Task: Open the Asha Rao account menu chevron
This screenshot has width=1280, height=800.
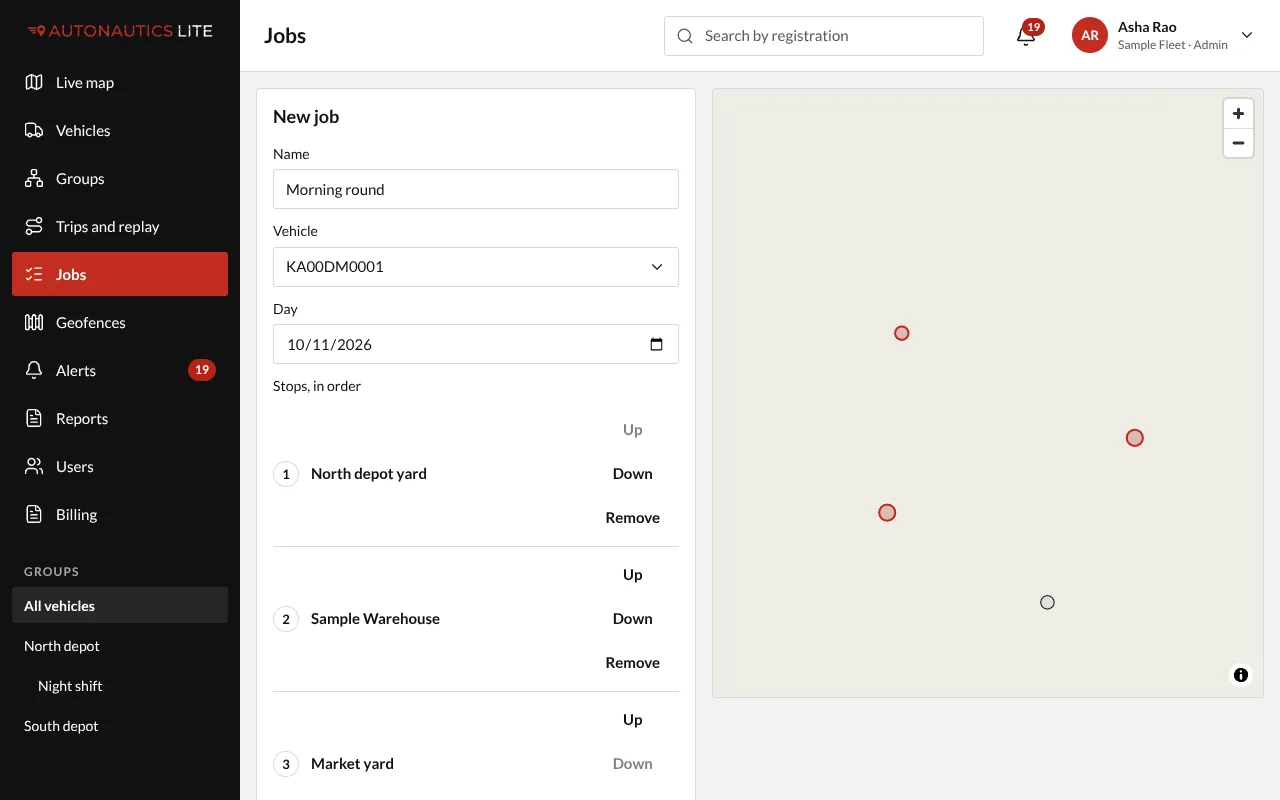Action: point(1247,35)
